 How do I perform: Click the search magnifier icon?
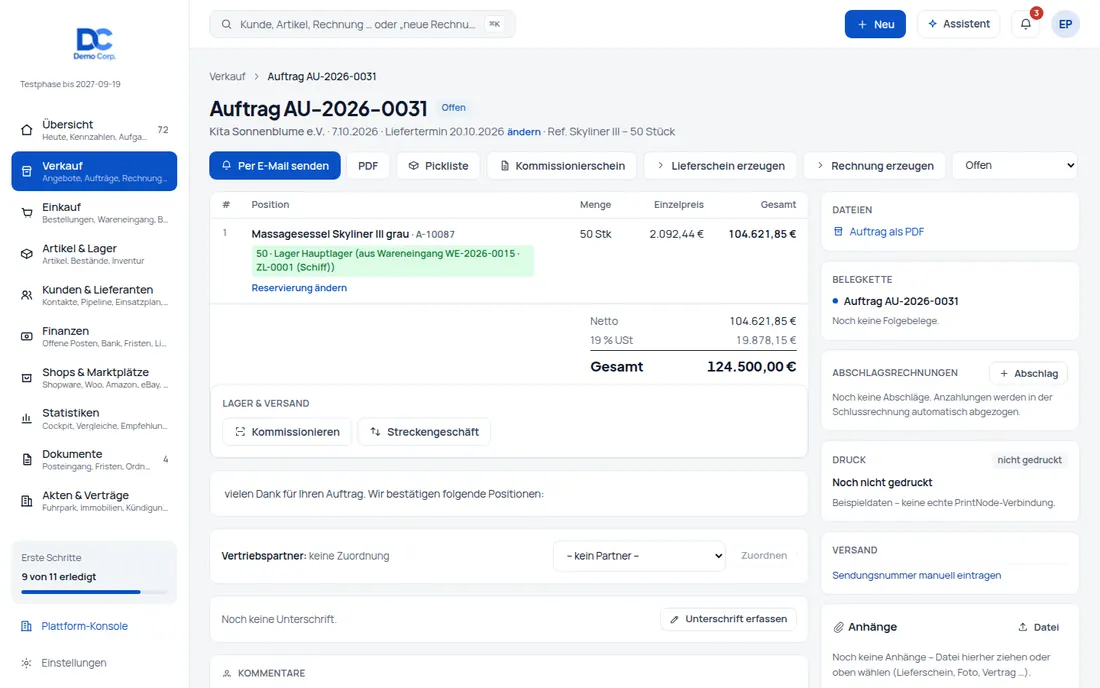pyautogui.click(x=227, y=25)
